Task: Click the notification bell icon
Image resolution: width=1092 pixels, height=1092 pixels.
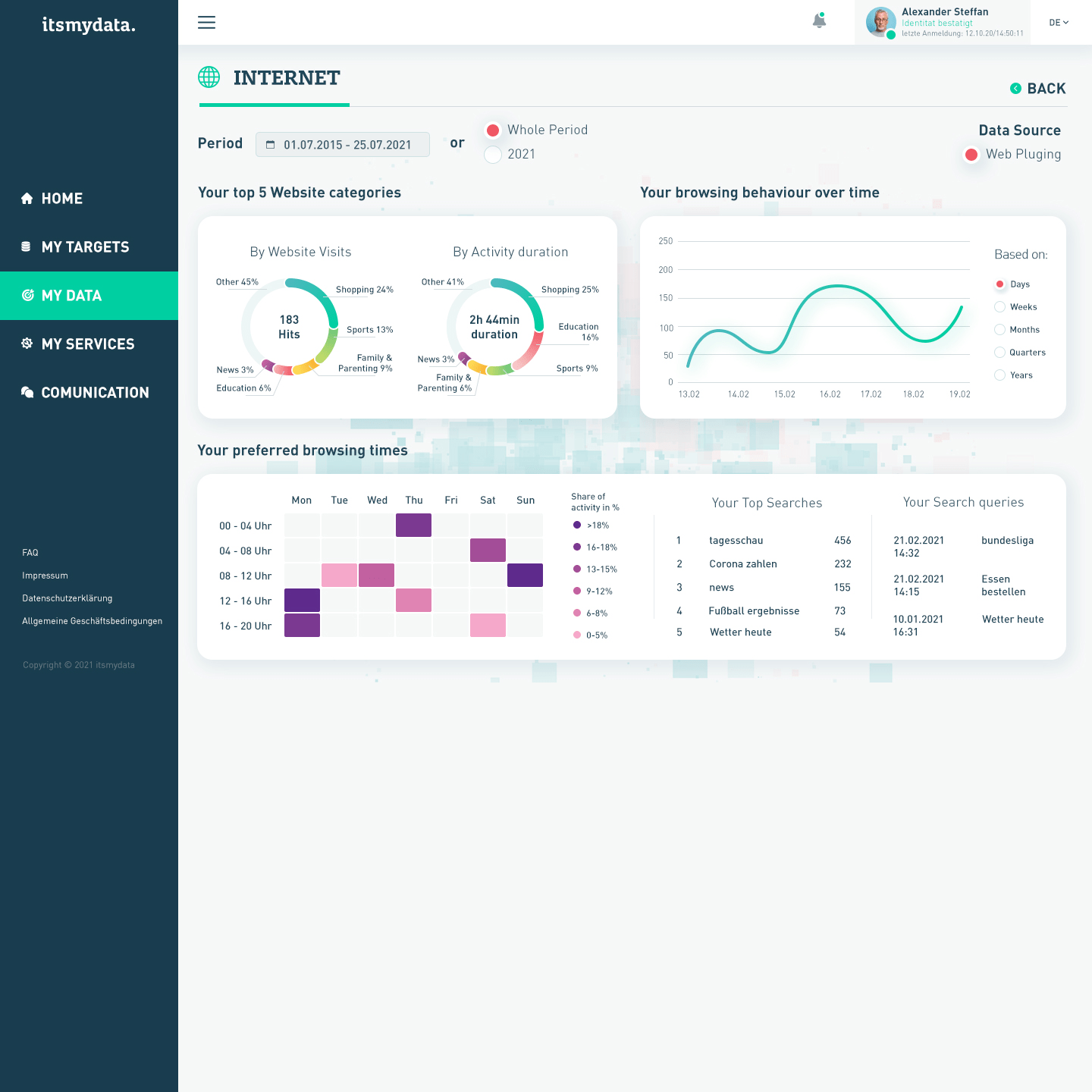Action: 819,21
